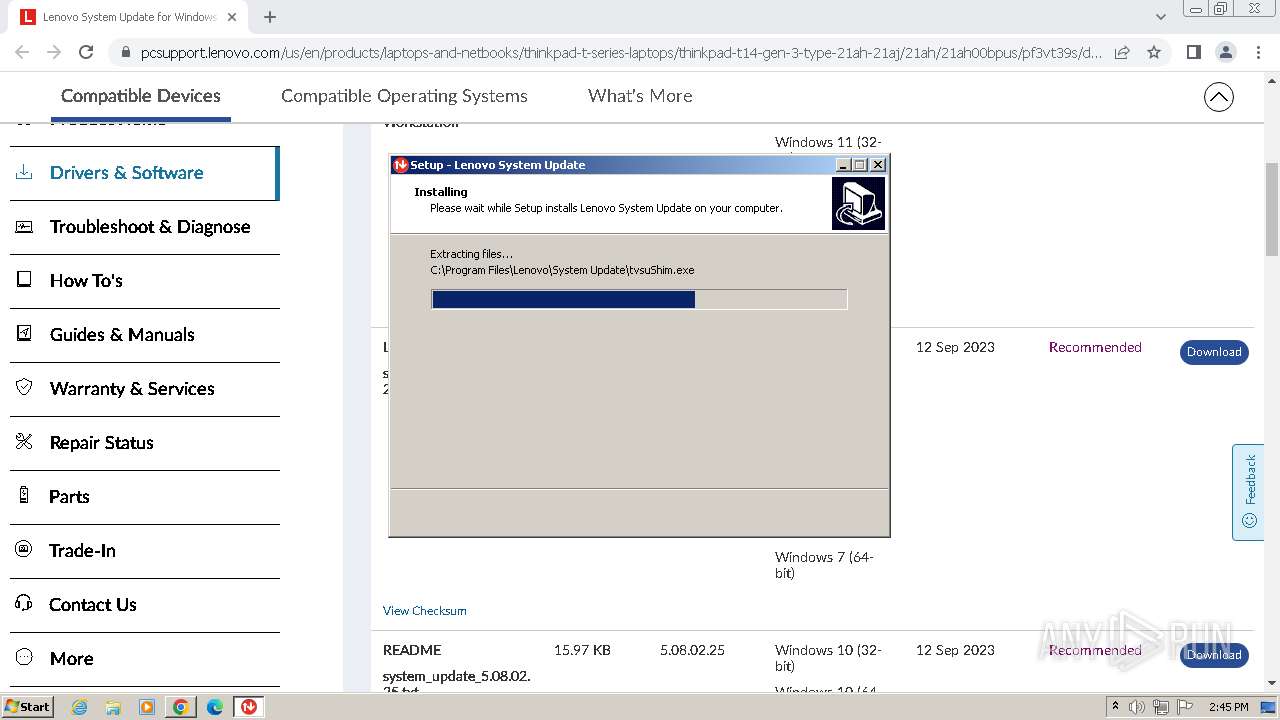Click the Setup dialog title bar icon
1280x720 pixels.
click(x=401, y=165)
